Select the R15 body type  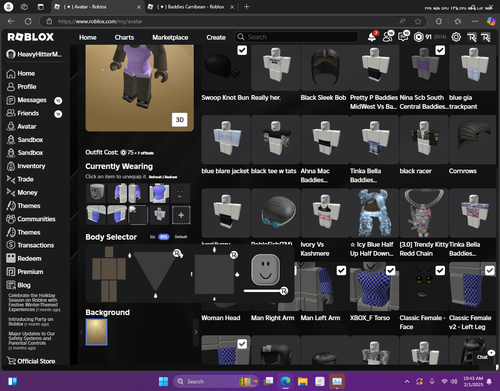coord(163,237)
